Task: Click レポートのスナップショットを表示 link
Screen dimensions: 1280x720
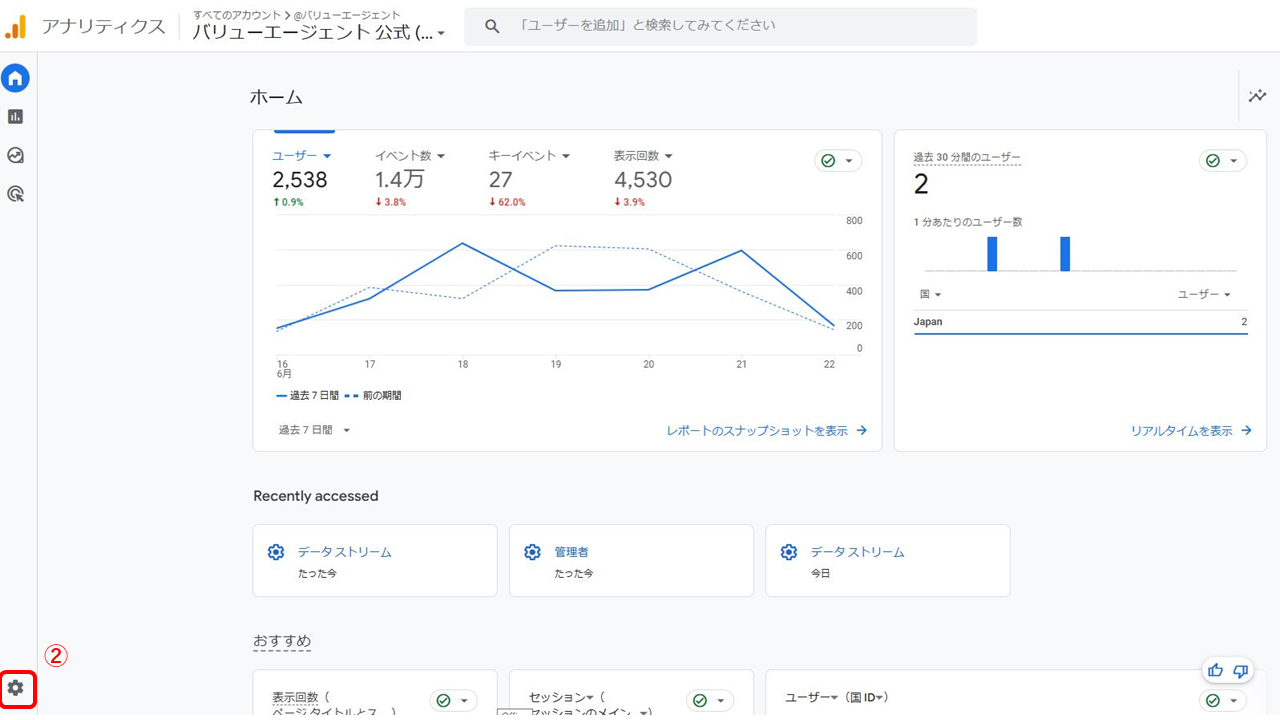Action: tap(766, 431)
